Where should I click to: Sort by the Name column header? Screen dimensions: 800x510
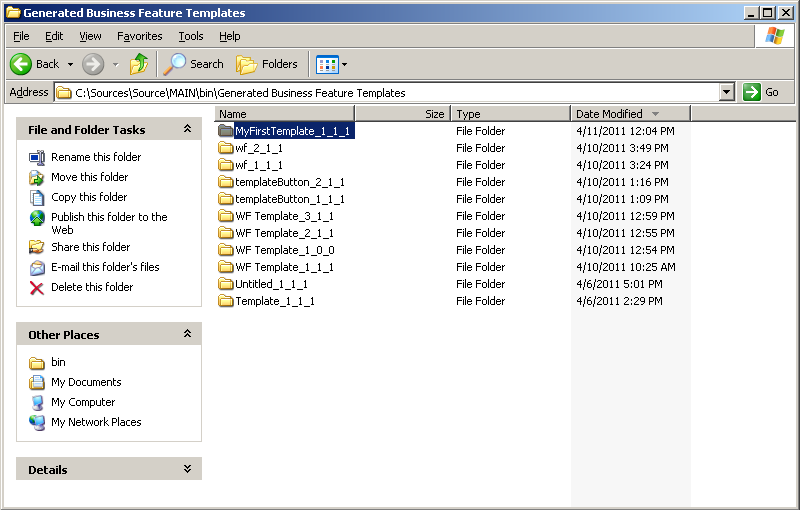(x=285, y=114)
